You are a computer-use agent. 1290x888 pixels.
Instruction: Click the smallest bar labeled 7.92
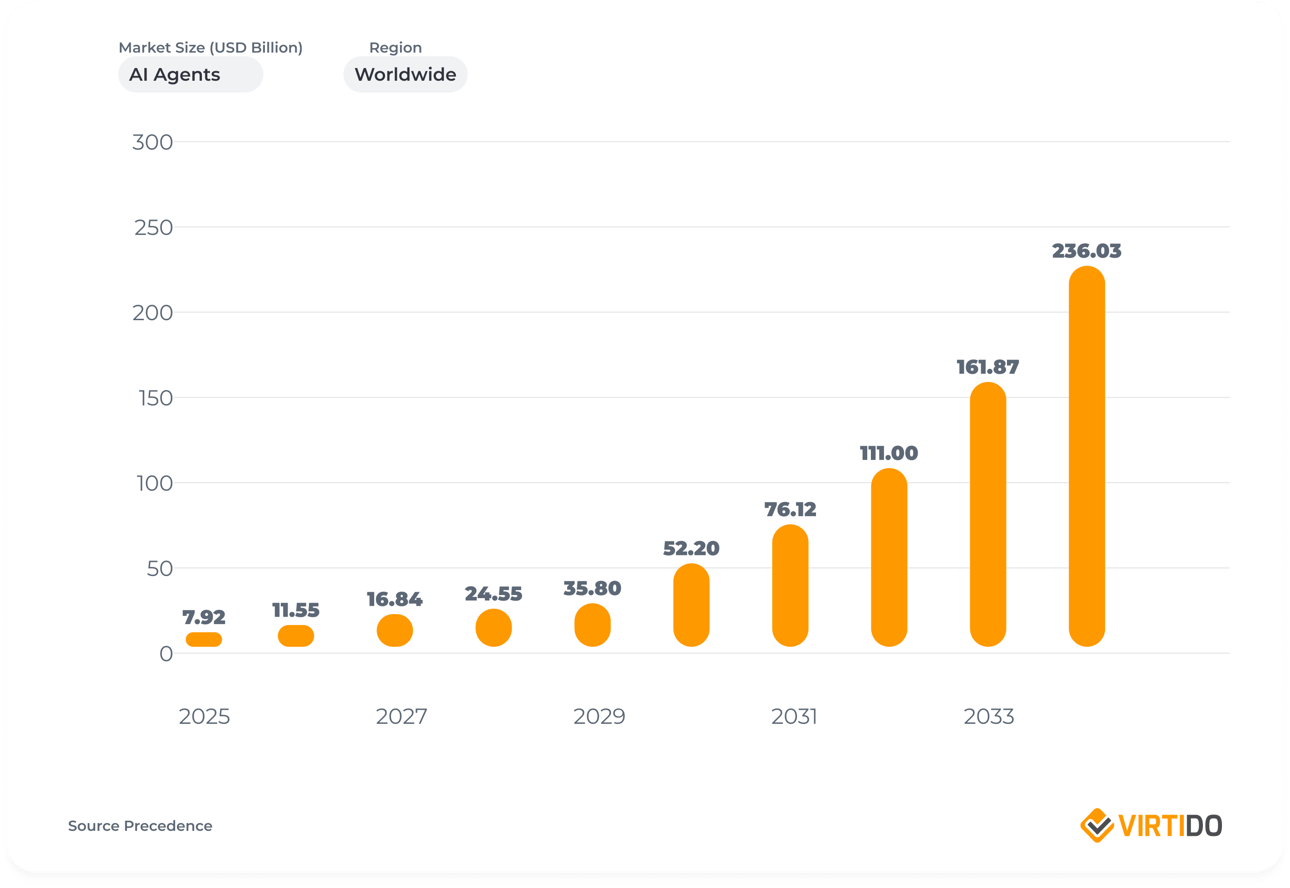(x=205, y=638)
